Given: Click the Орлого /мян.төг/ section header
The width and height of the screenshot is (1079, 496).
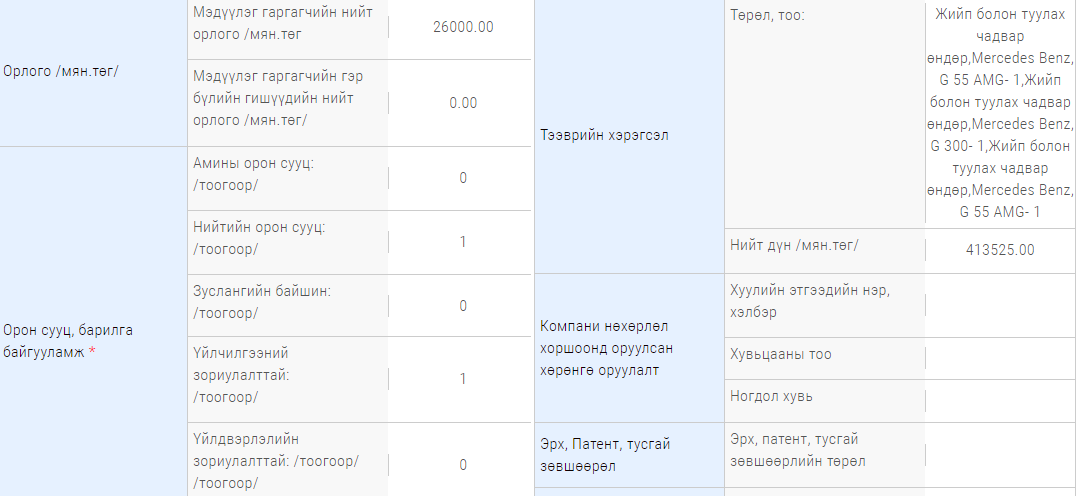Looking at the screenshot, I should (61, 72).
